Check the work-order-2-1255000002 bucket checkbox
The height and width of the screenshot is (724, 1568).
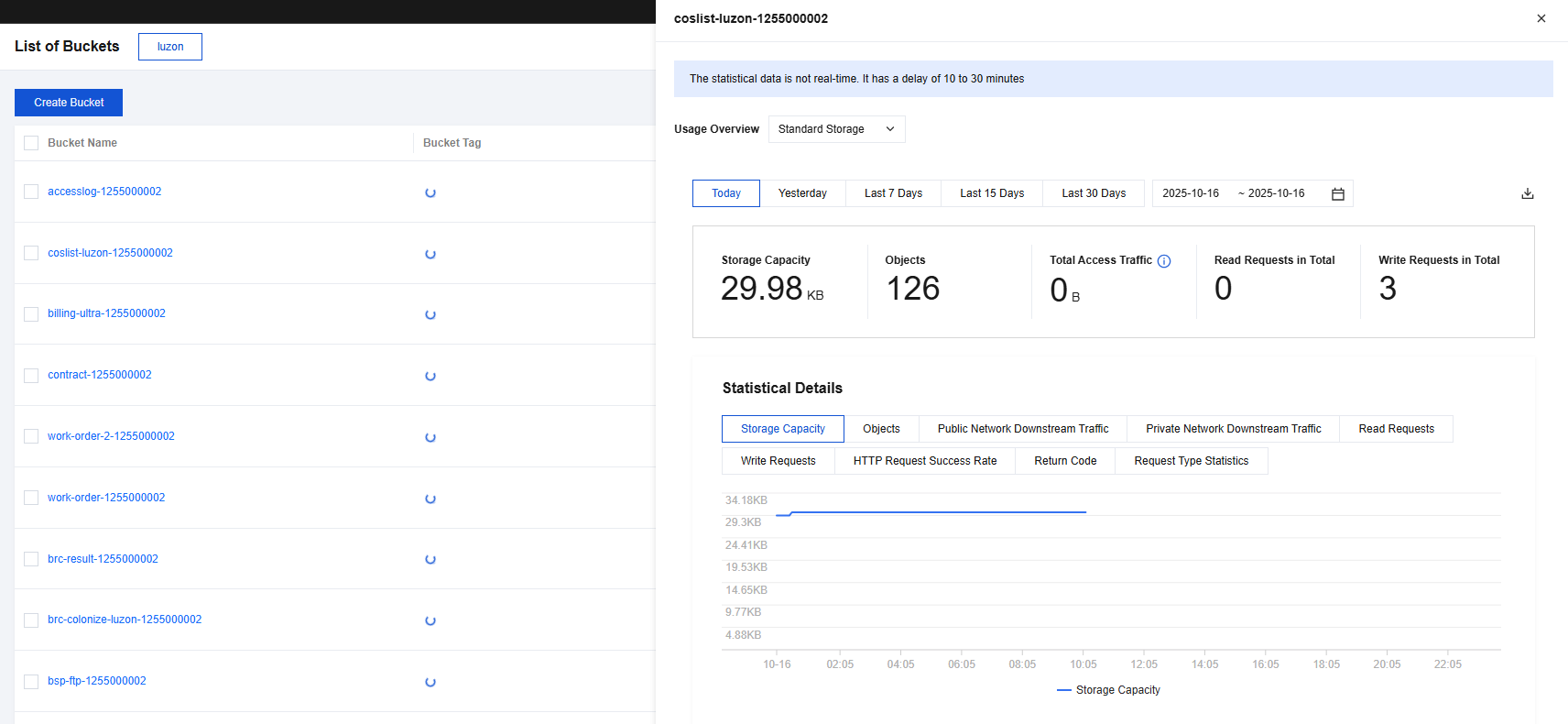31,436
